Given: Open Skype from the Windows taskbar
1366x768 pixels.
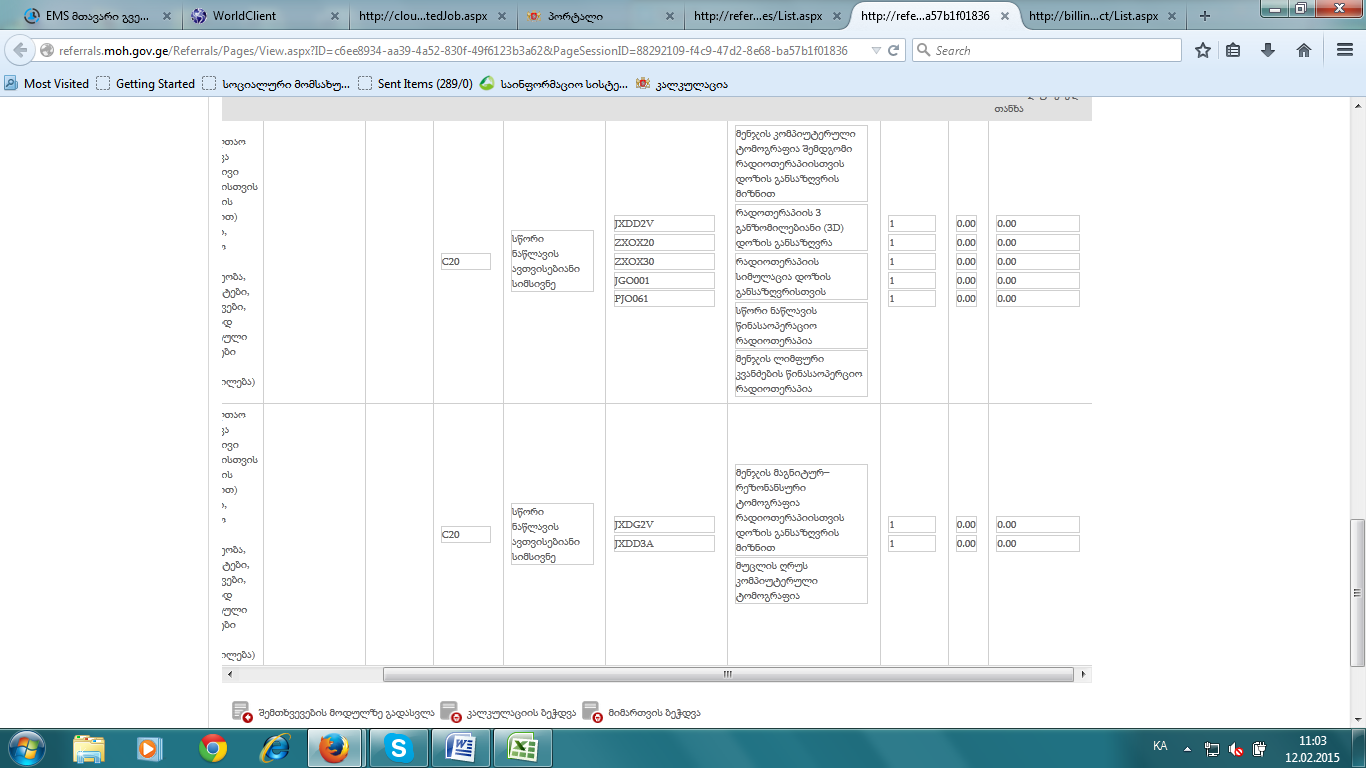Looking at the screenshot, I should click(398, 748).
